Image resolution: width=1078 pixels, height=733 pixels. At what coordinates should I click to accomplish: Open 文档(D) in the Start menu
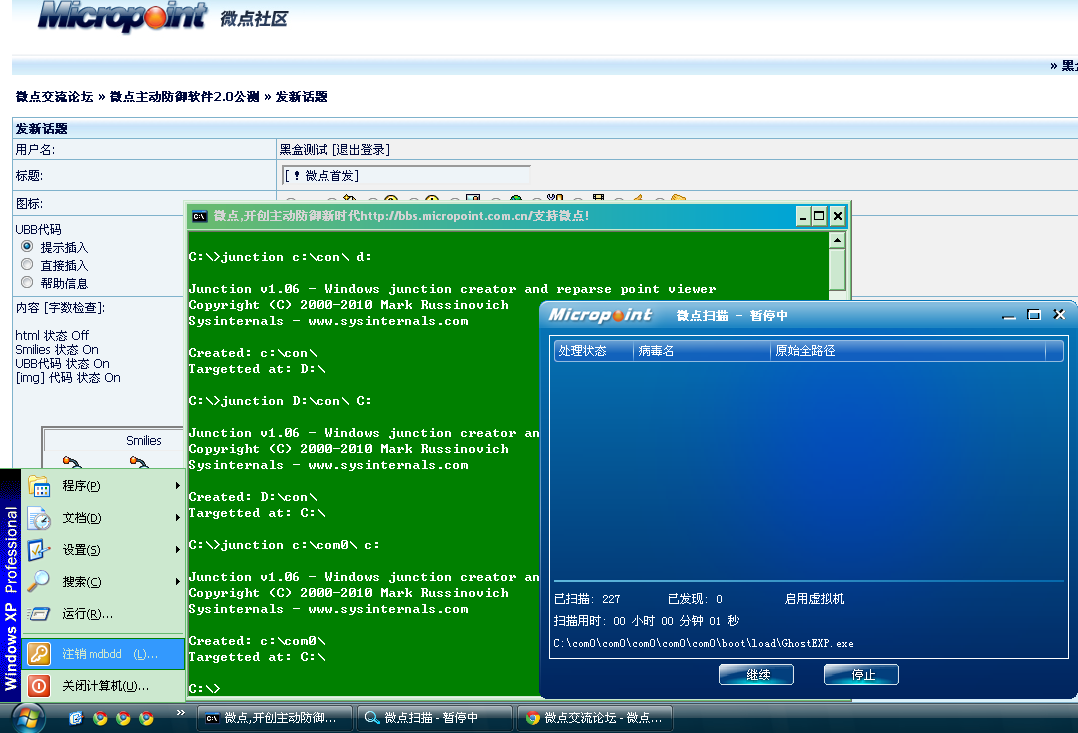pyautogui.click(x=103, y=518)
